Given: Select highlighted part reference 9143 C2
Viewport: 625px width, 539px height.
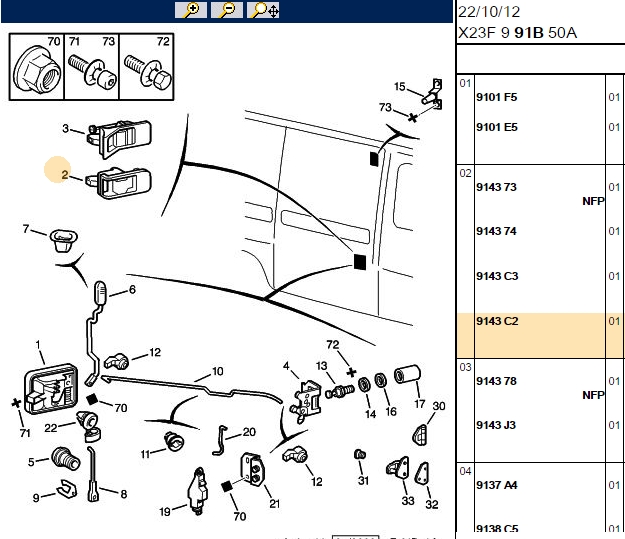Looking at the screenshot, I should [497, 321].
